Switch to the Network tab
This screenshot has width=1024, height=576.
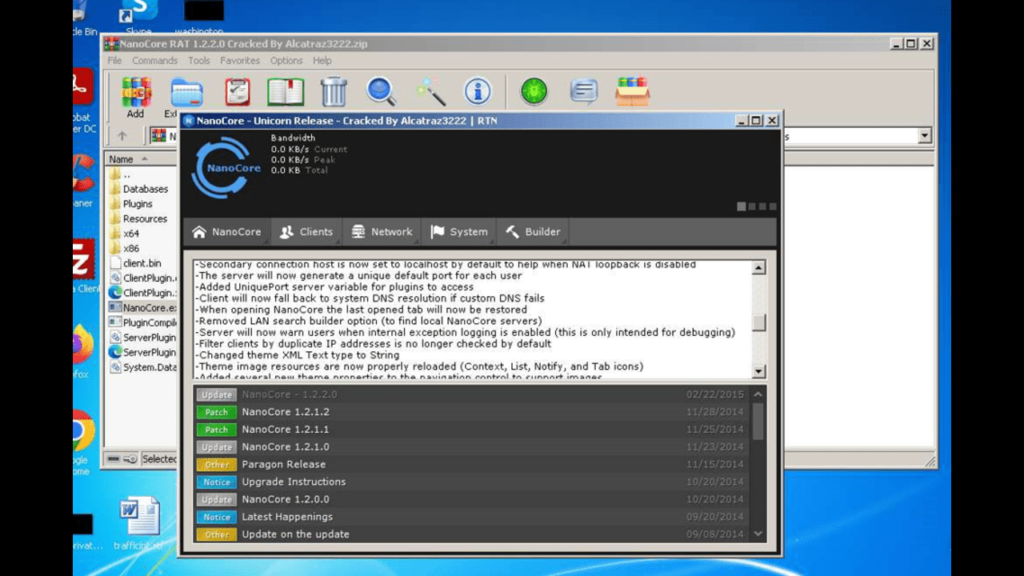tap(382, 232)
